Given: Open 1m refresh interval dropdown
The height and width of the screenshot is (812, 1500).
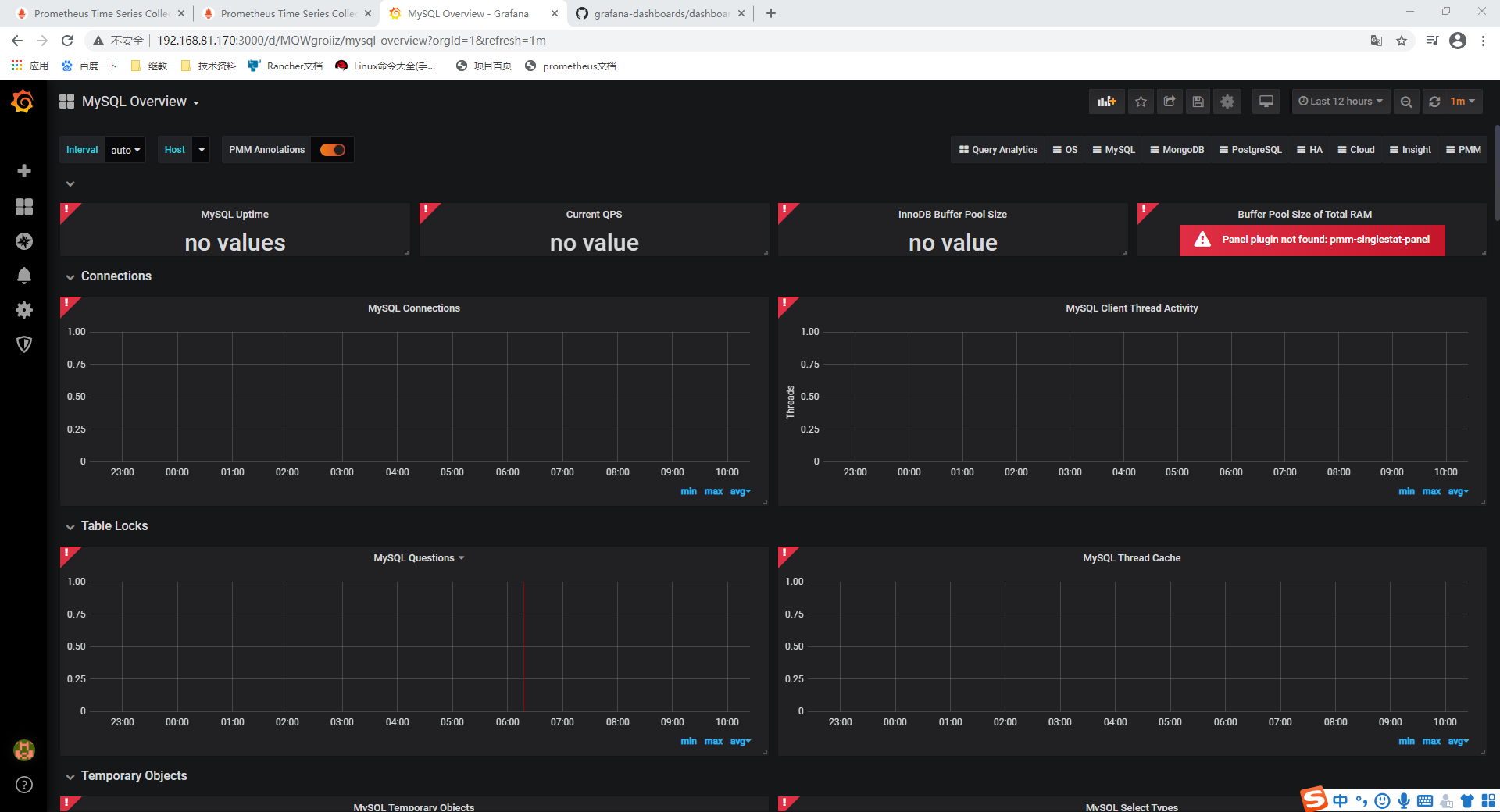Looking at the screenshot, I should [x=1462, y=101].
